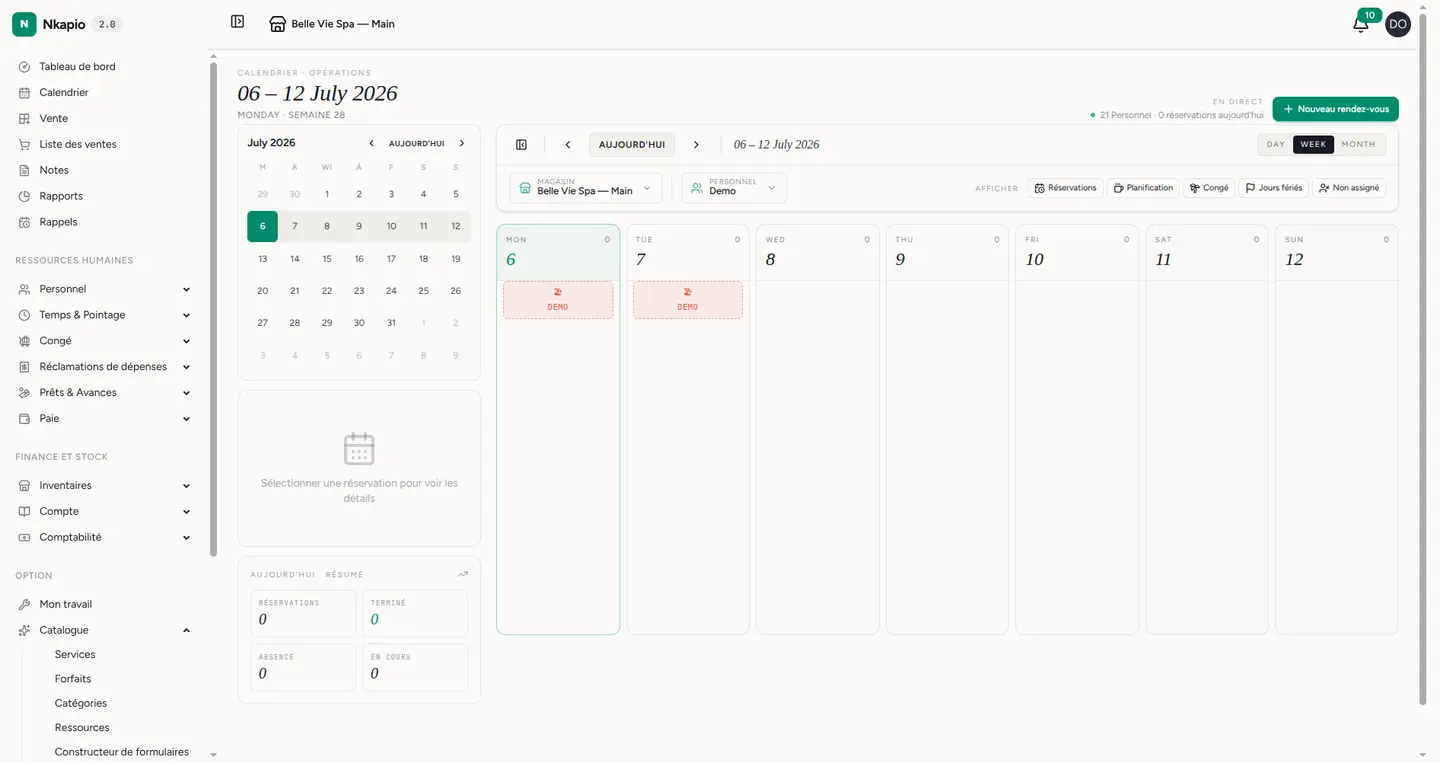Collapse the Catalogue section chevron

186,631
